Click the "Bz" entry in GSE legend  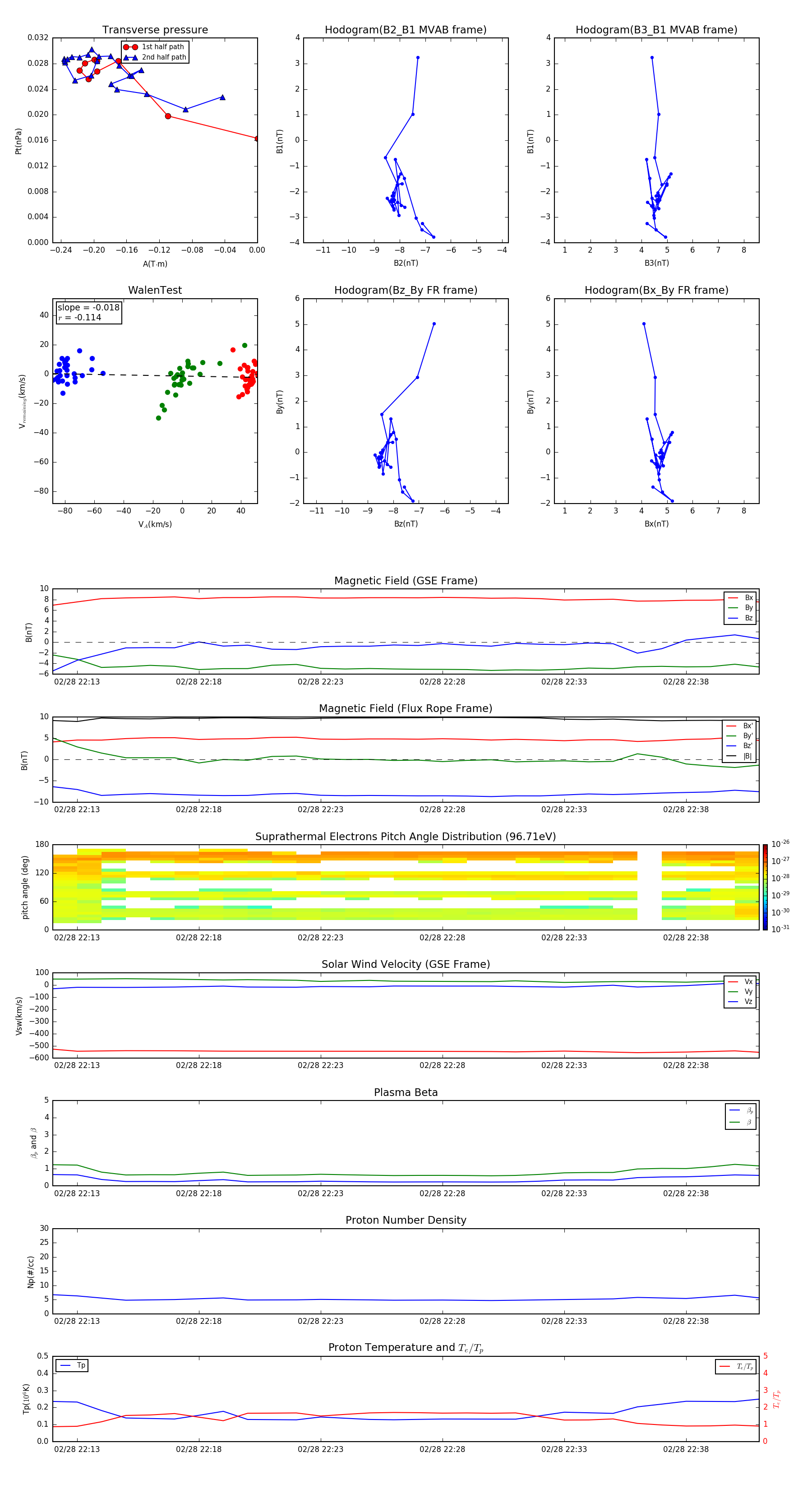click(x=740, y=618)
